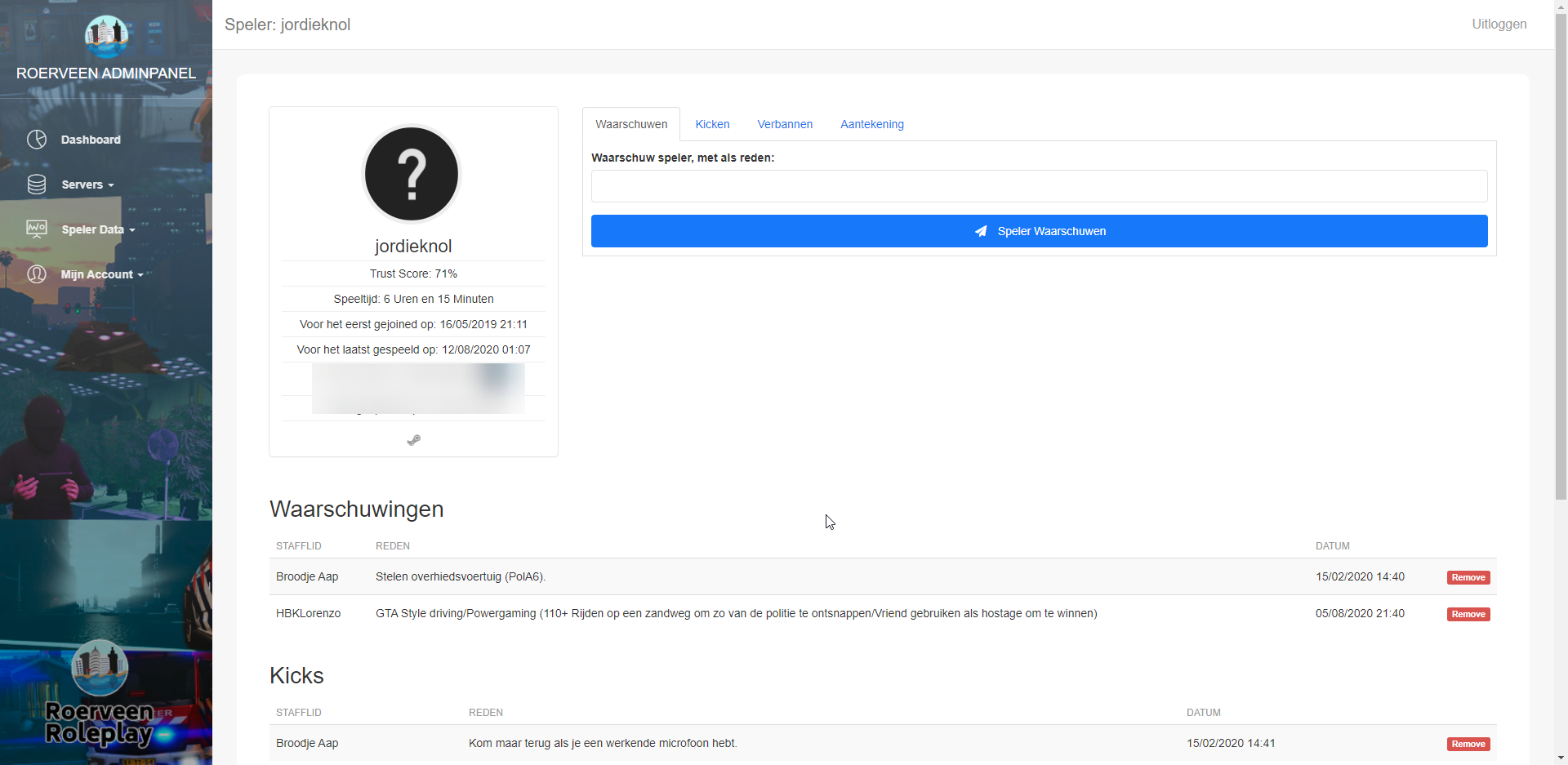Click the Mijn Account user icon
The width and height of the screenshot is (1568, 765).
(x=37, y=274)
